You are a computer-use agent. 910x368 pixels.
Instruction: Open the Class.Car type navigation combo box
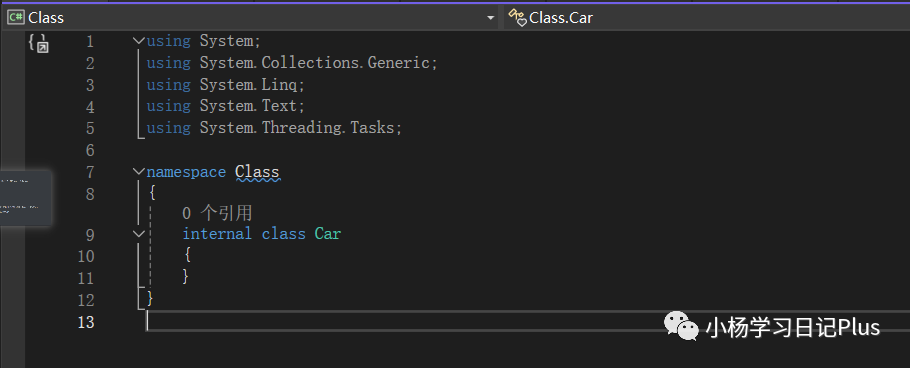(x=706, y=17)
